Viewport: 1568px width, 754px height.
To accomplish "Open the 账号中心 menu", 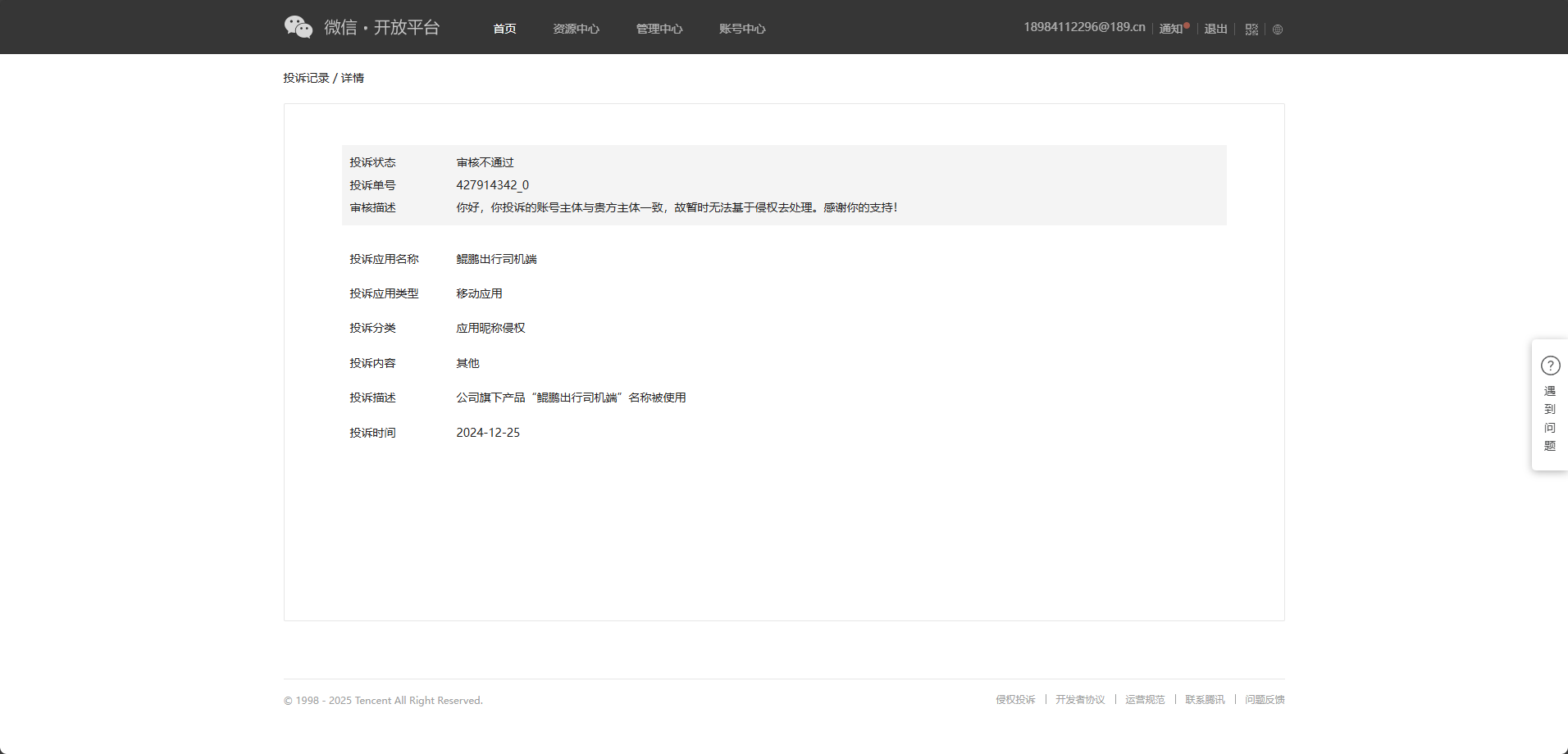I will 742,29.
